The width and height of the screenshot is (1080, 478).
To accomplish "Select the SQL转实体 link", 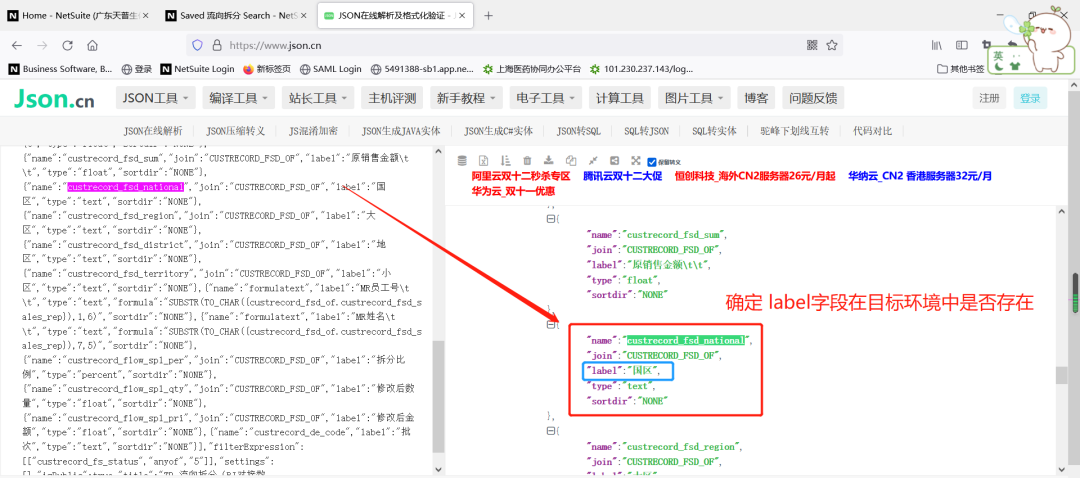I will tap(714, 131).
